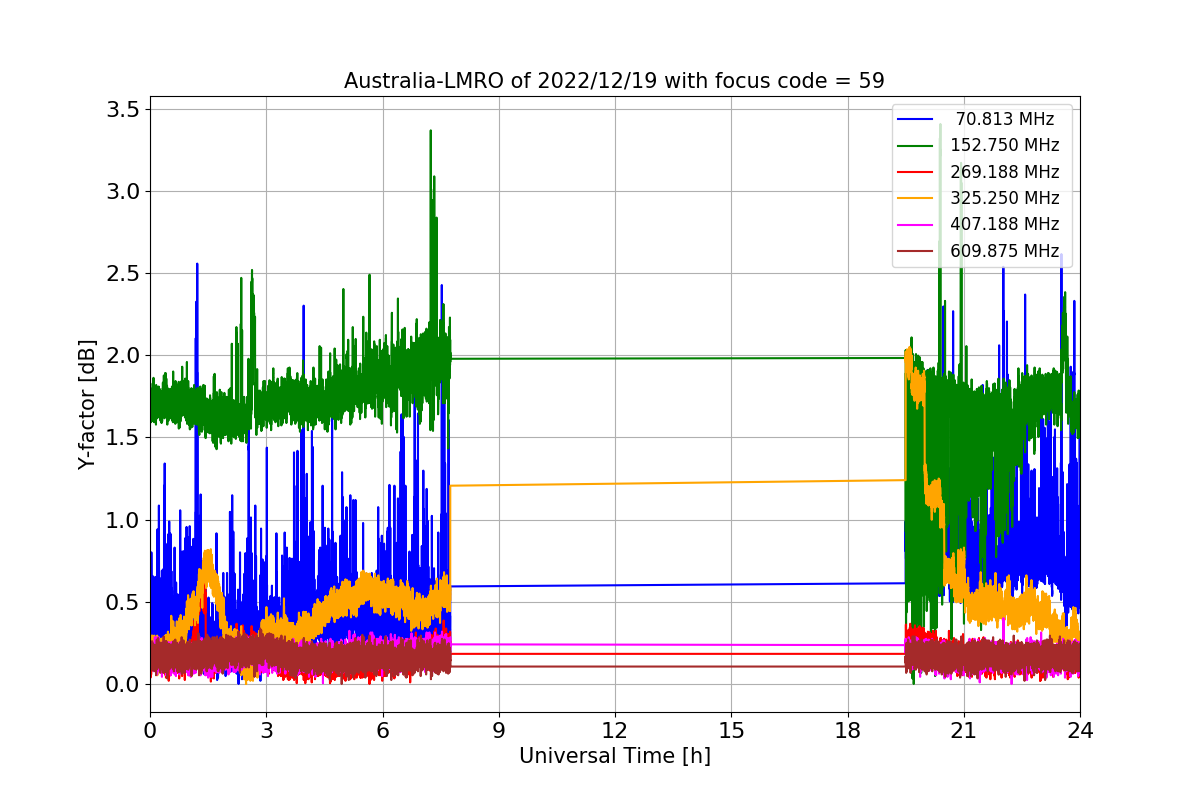Viewport: 1200px width, 800px height.
Task: Click the flat orange line across data gap
Action: tap(678, 483)
